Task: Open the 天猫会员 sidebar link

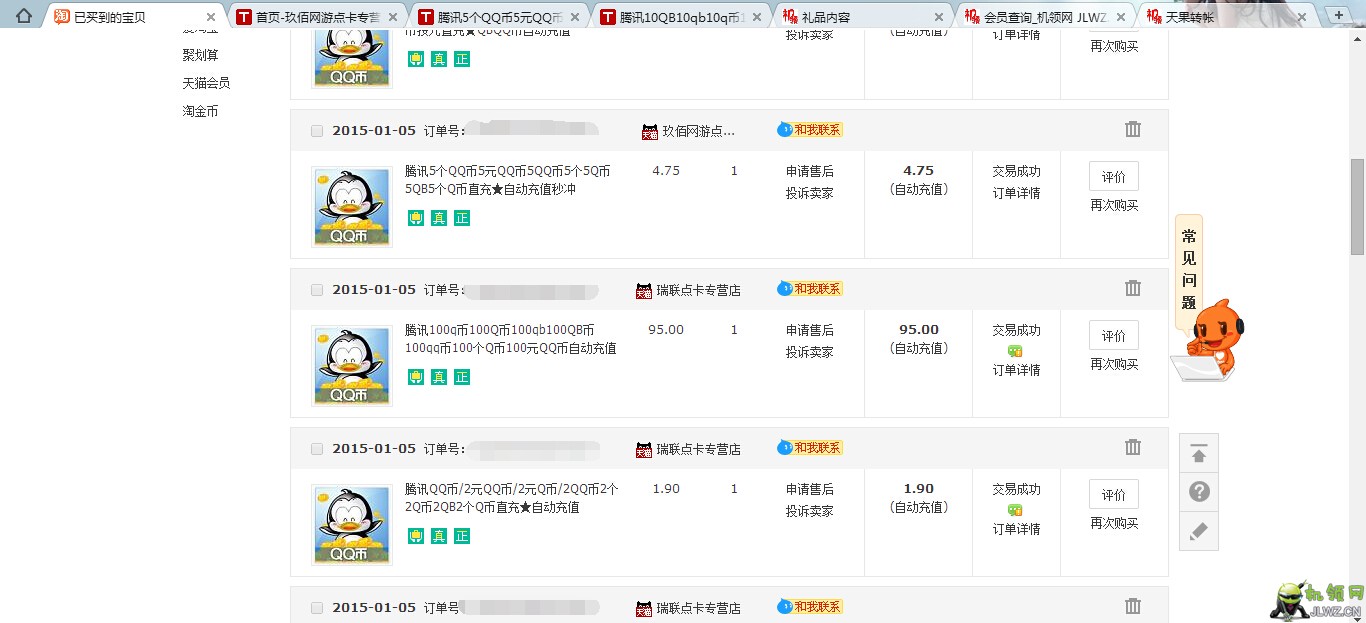Action: pos(206,83)
